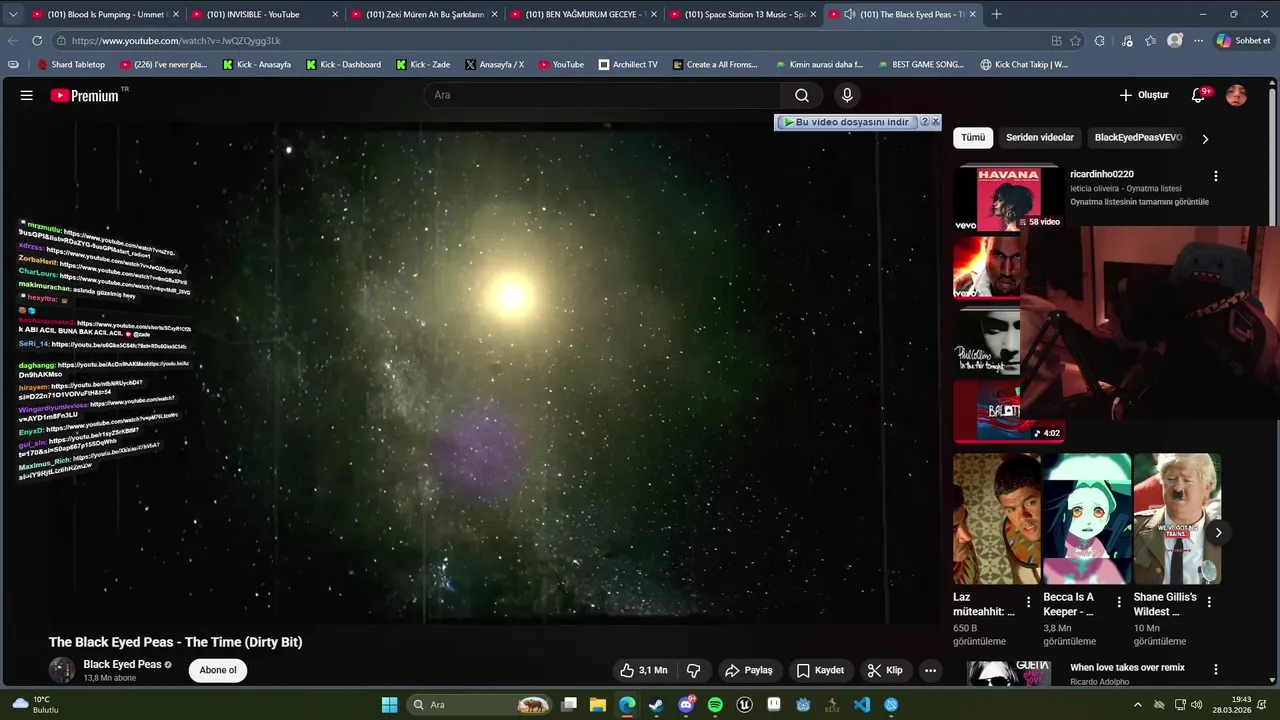Click the browser address bar URL
The image size is (1280, 720).
coord(176,41)
